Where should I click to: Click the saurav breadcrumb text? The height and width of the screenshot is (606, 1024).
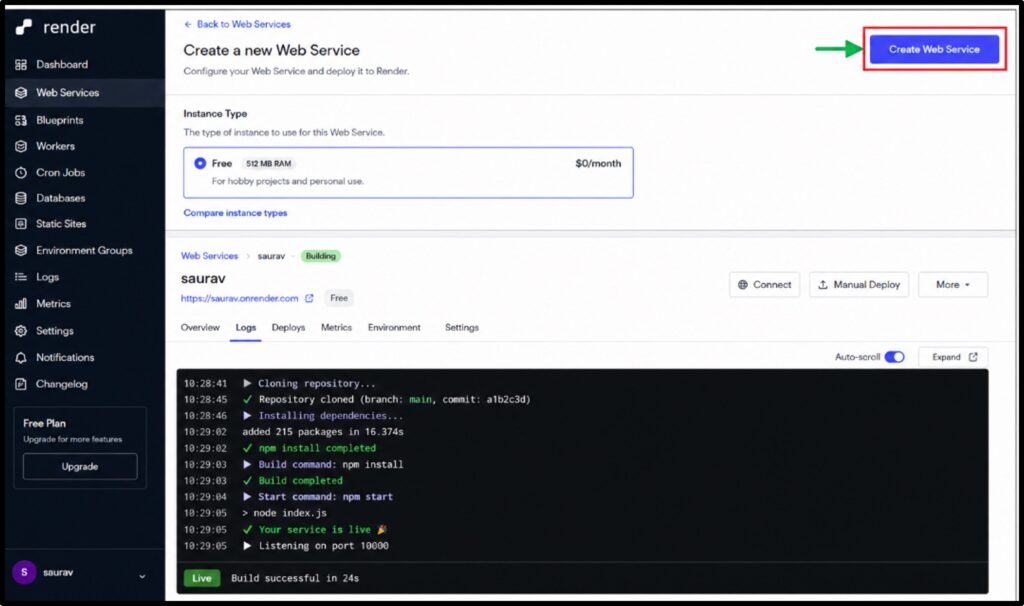(271, 256)
